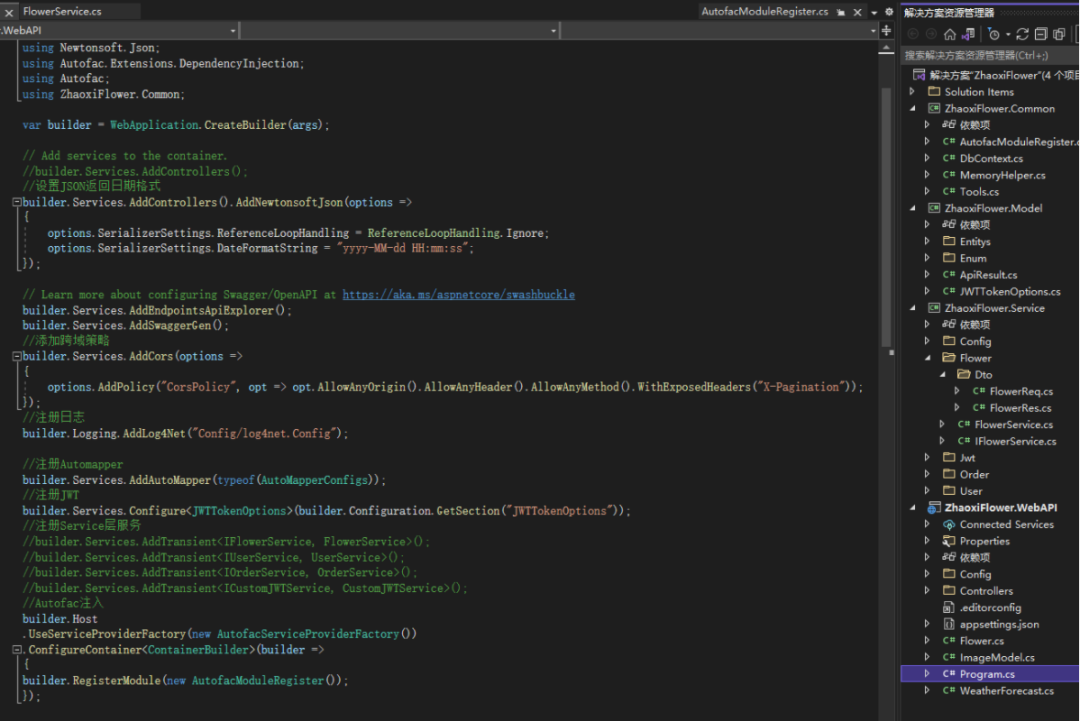The width and height of the screenshot is (1080, 721).
Task: Click the Show All Files icon
Action: tap(1060, 34)
